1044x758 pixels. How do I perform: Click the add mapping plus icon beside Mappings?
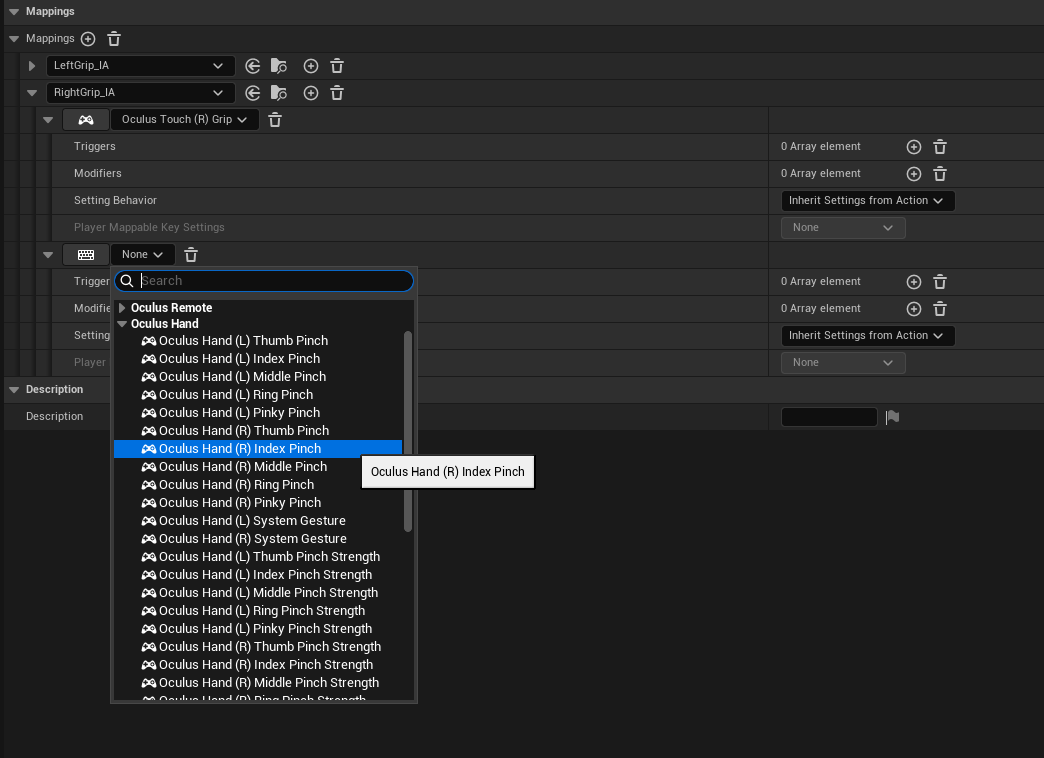[88, 39]
